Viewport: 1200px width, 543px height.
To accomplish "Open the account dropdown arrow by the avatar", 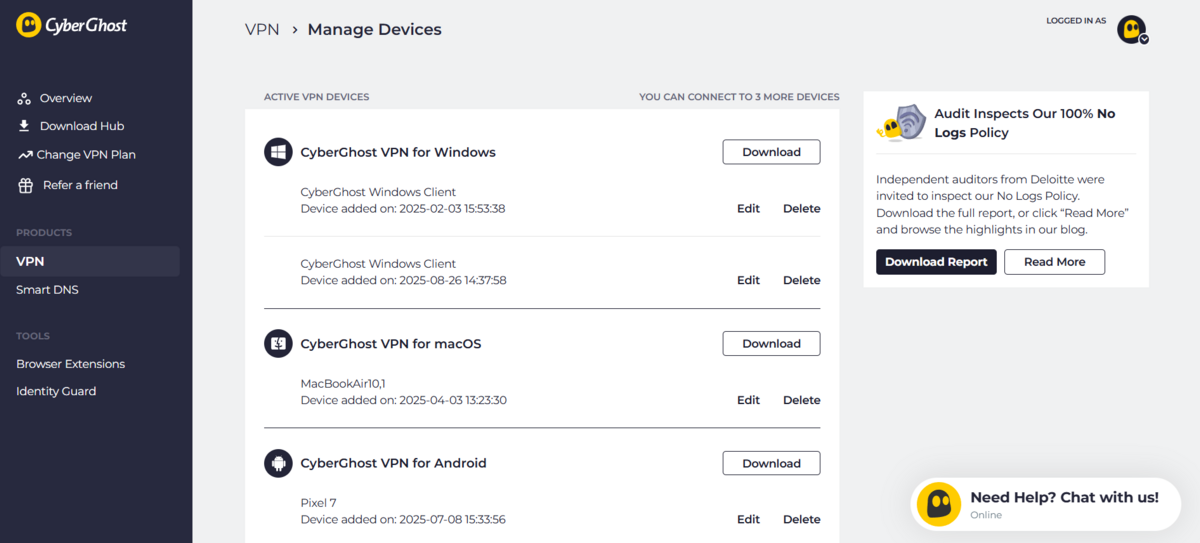I will (x=1144, y=40).
